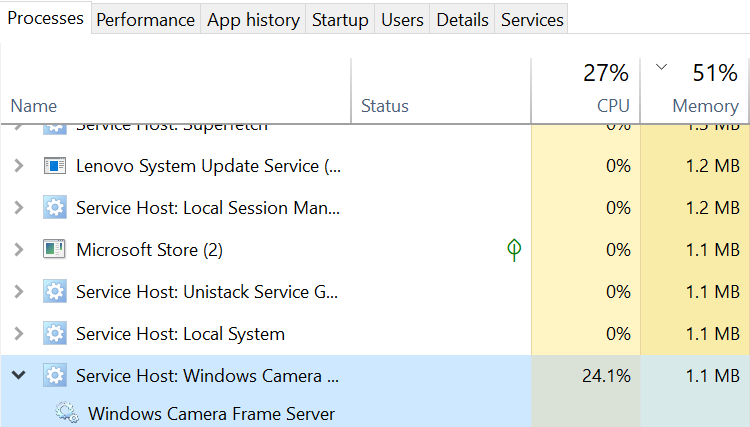Click the Windows Camera service host gear icon

pyautogui.click(x=55, y=376)
